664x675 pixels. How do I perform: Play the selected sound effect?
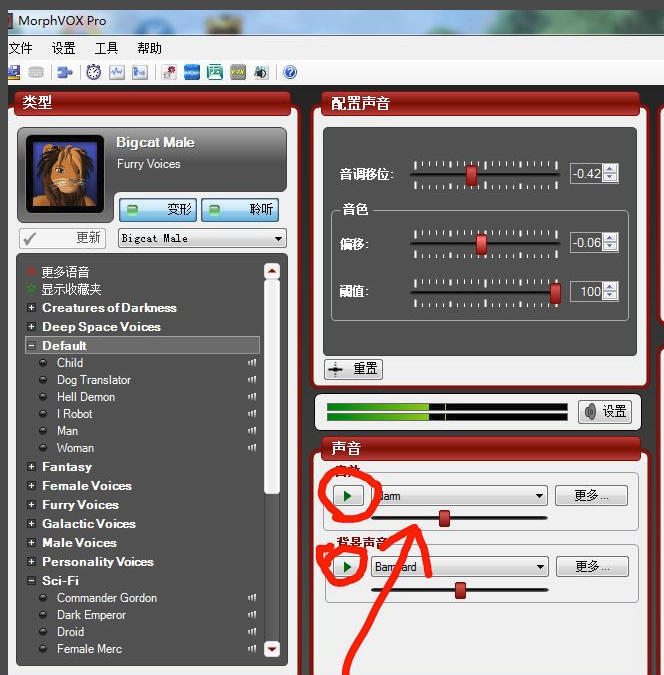pos(348,496)
